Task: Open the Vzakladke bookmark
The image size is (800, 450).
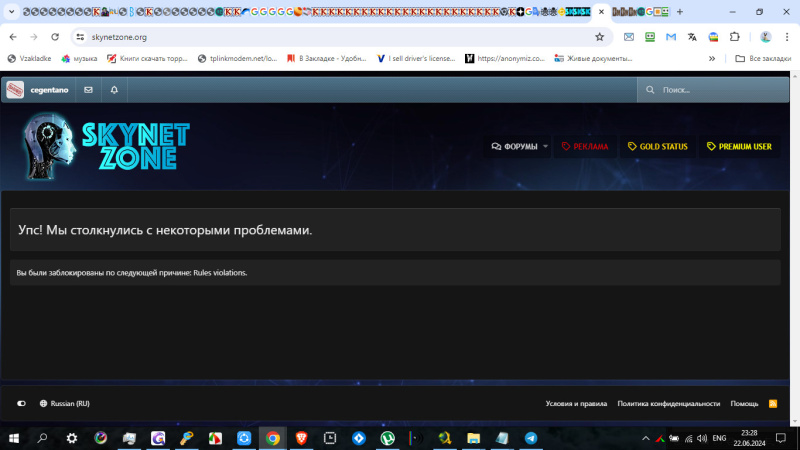Action: (30, 59)
